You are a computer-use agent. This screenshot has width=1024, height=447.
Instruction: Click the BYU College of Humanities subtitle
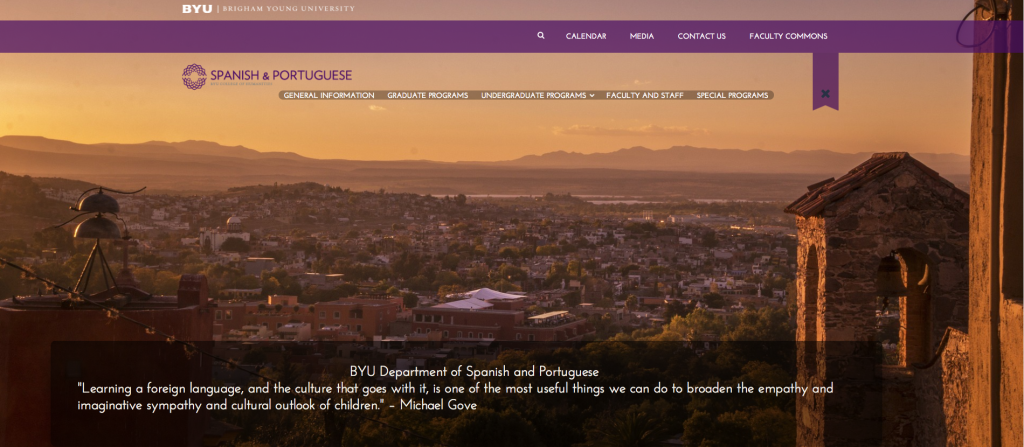(x=250, y=85)
